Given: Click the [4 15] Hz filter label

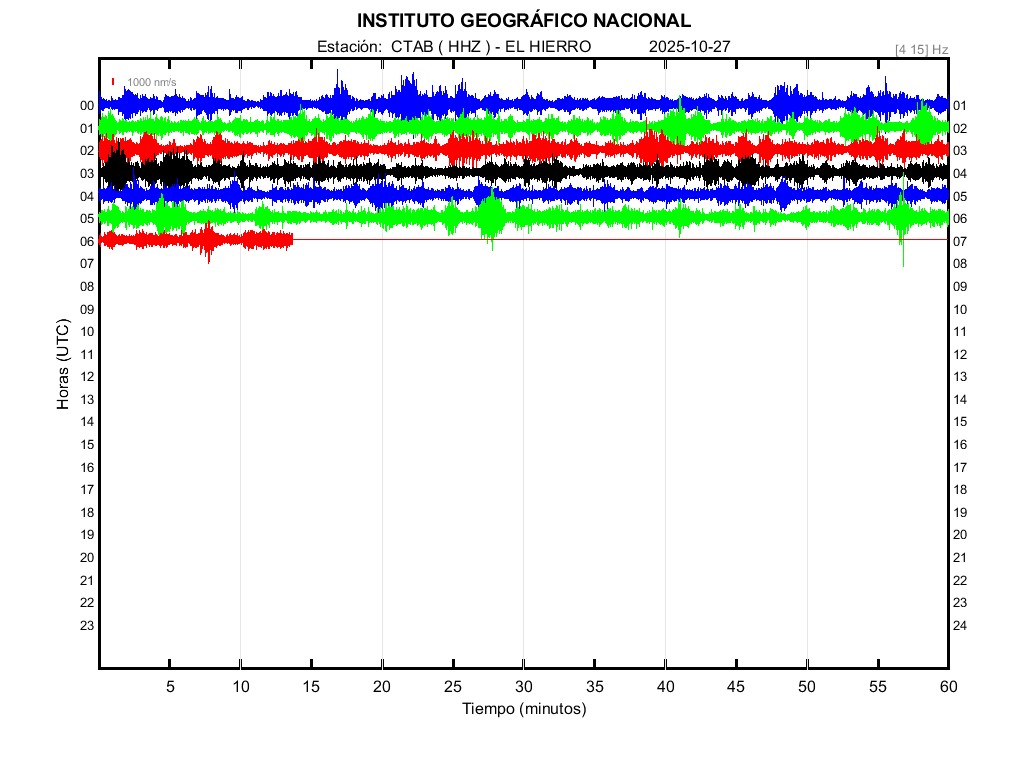Looking at the screenshot, I should pos(921,49).
